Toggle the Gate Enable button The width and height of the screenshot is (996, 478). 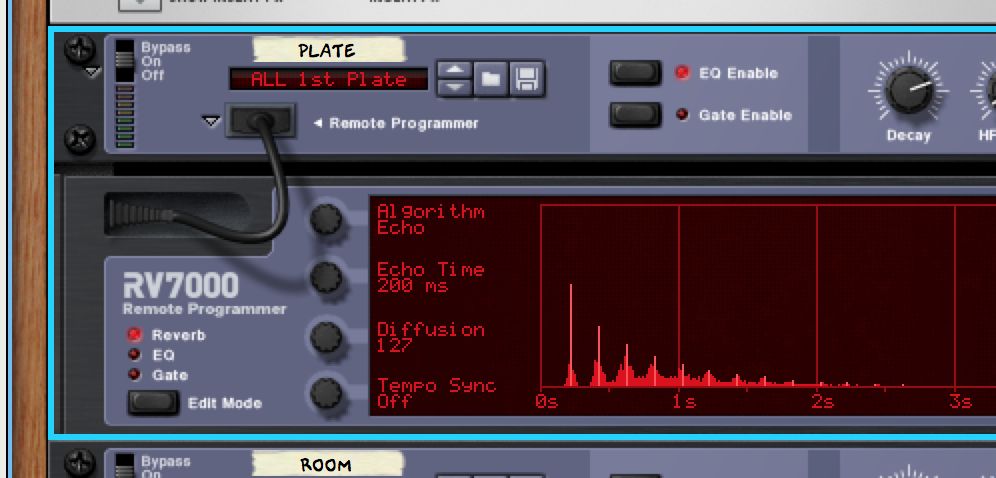(x=635, y=115)
